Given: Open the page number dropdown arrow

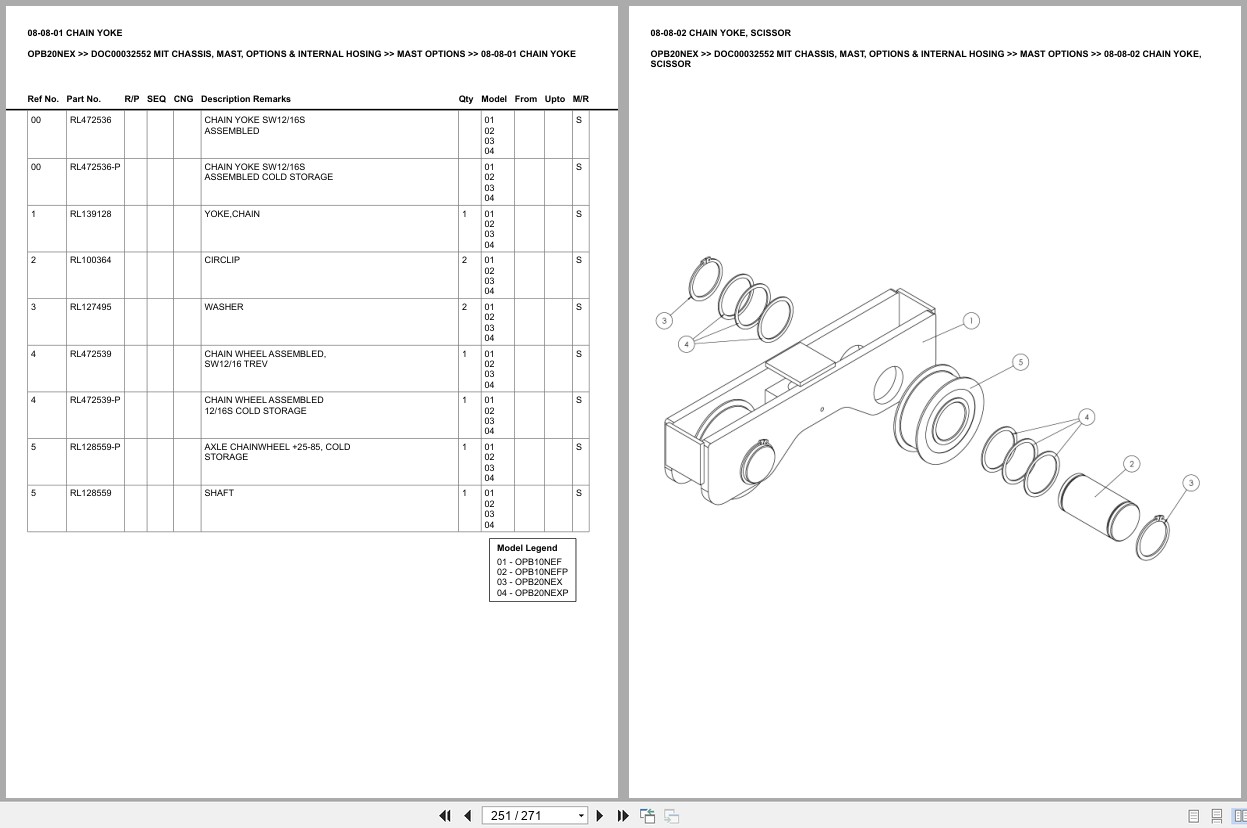Looking at the screenshot, I should [581, 816].
